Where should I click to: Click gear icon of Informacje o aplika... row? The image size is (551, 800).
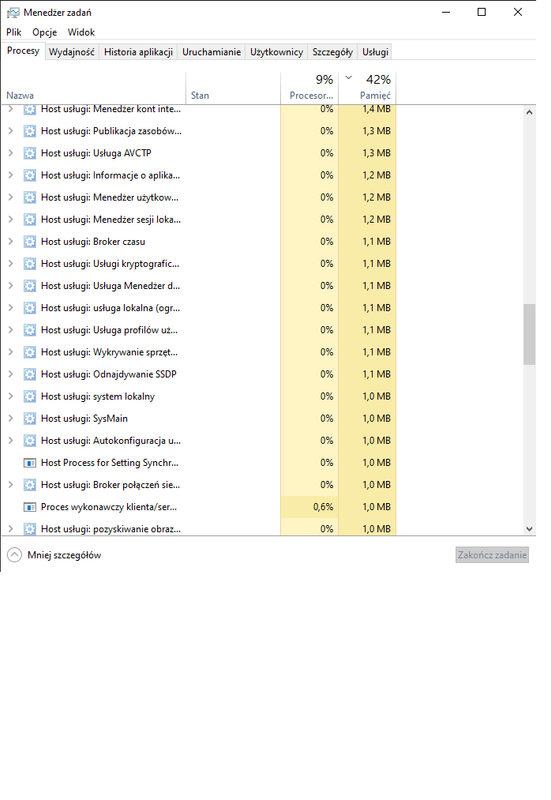[30, 176]
